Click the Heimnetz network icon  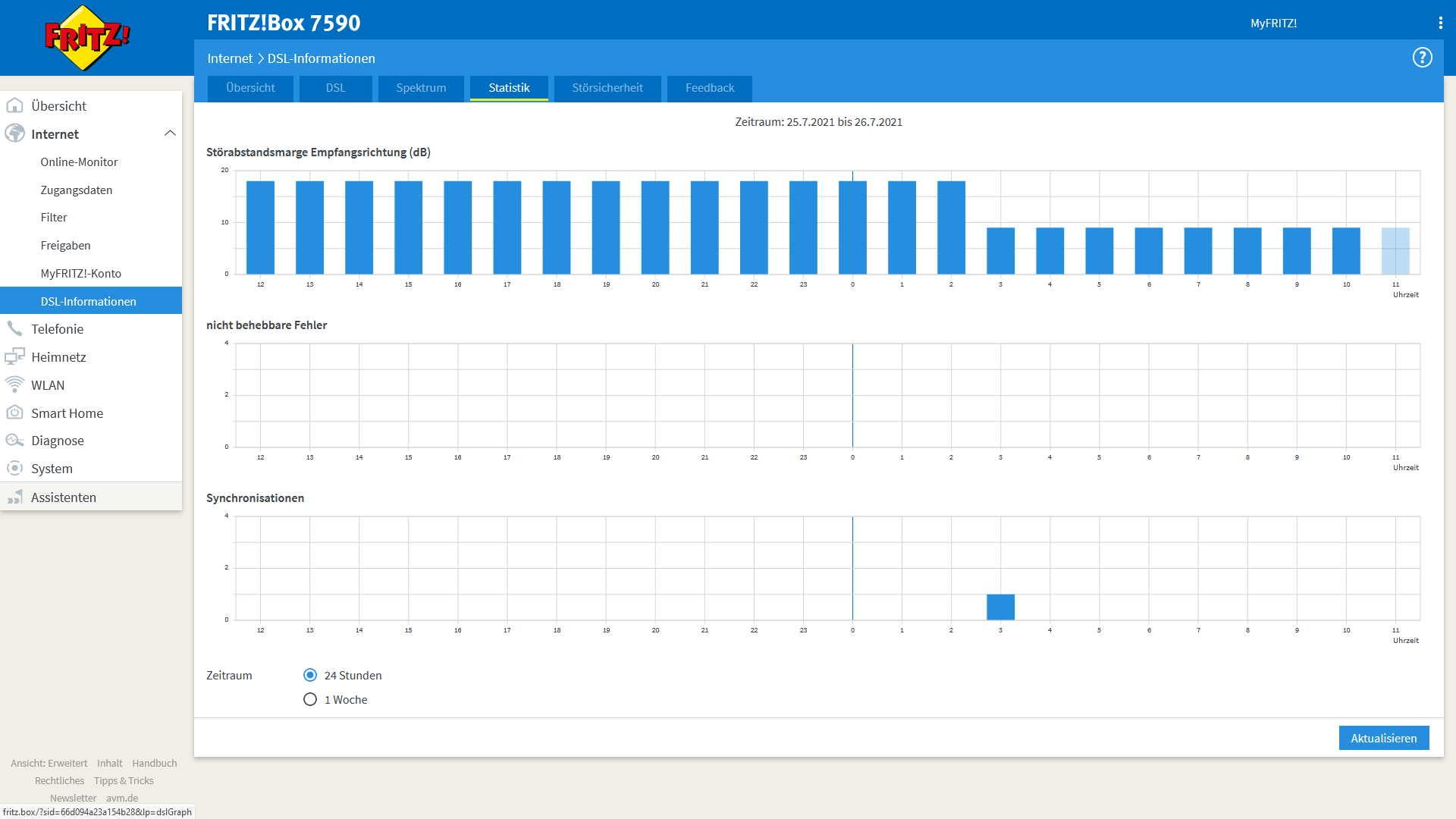14,356
